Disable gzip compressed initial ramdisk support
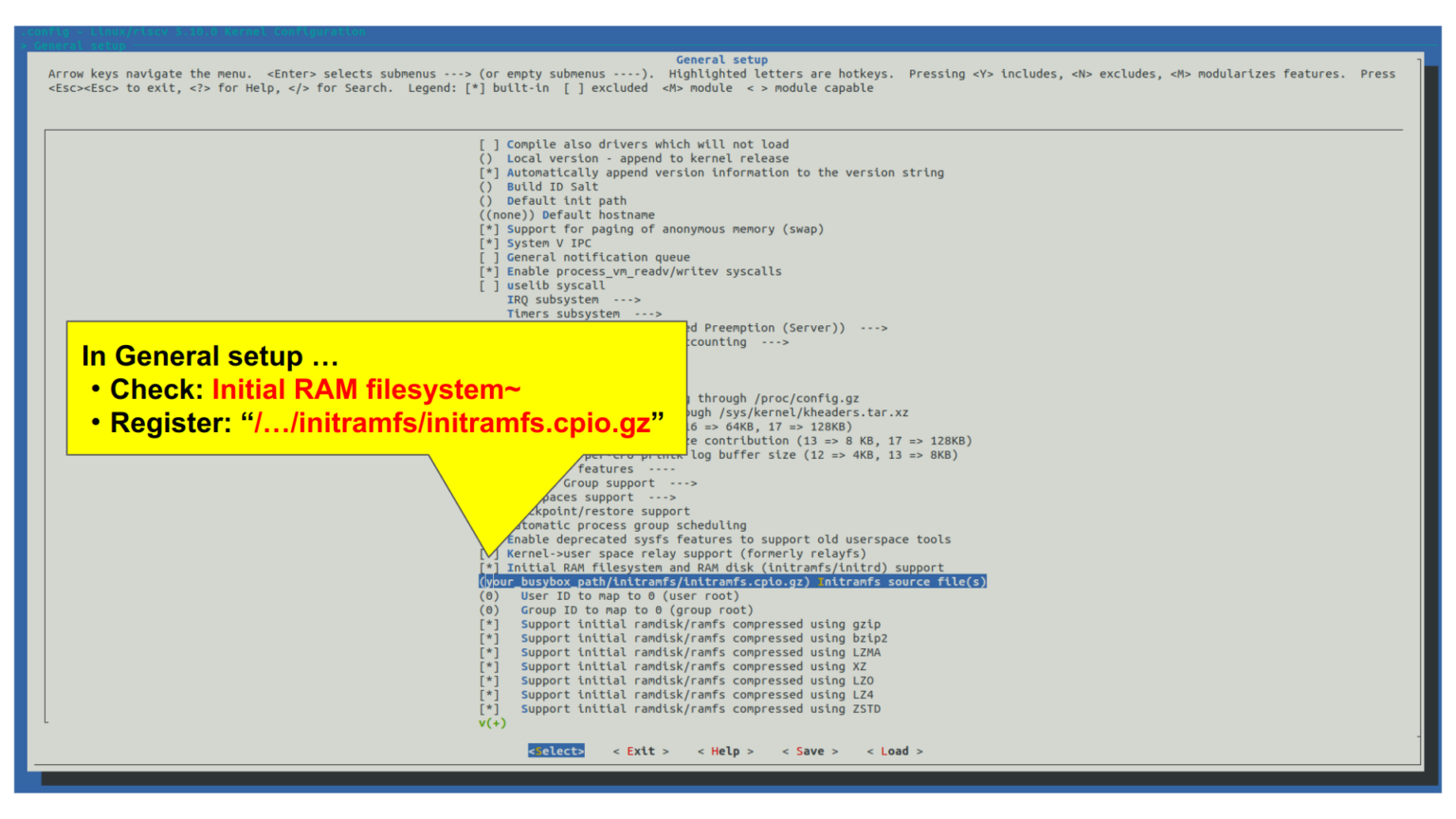Image resolution: width=1456 pixels, height=819 pixels. point(700,625)
